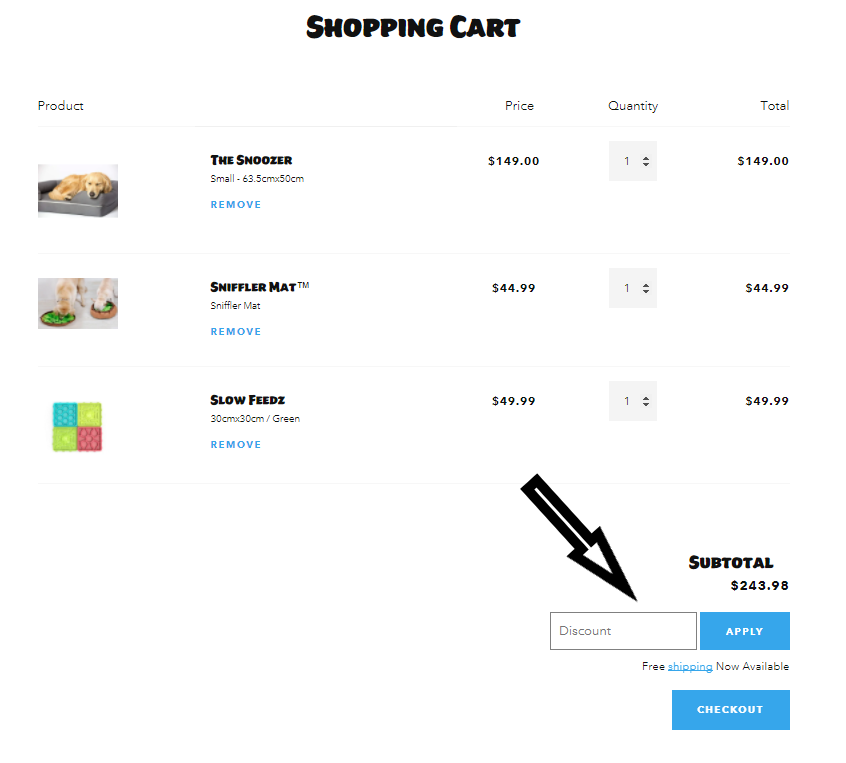Screen dimensions: 846x763
Task: Apply the discount code
Action: coord(745,631)
